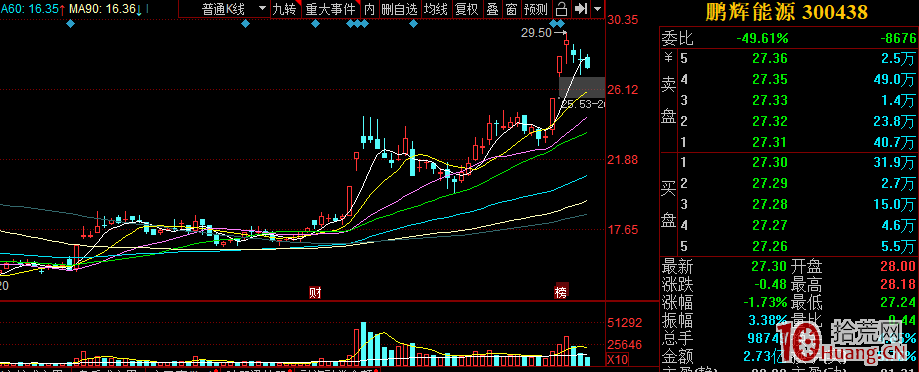
Task: Click the X10 volume scale label
Action: point(618,359)
